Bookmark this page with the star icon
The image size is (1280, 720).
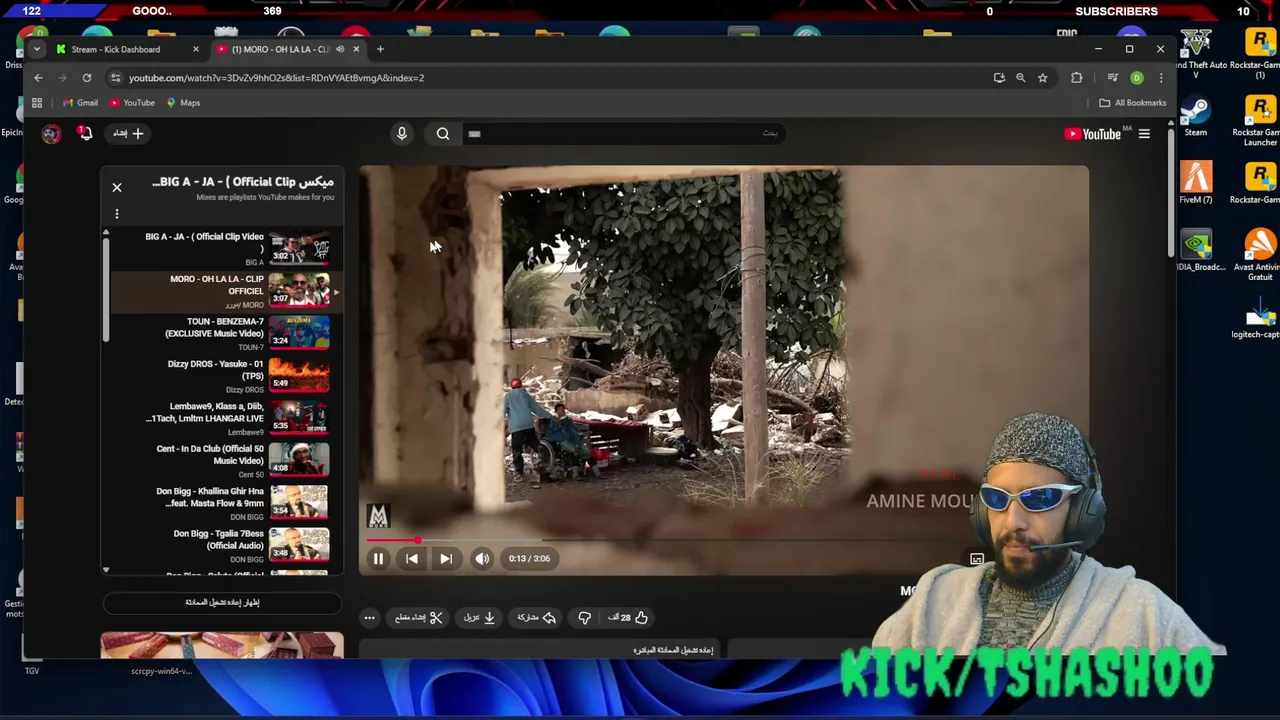pos(1042,78)
